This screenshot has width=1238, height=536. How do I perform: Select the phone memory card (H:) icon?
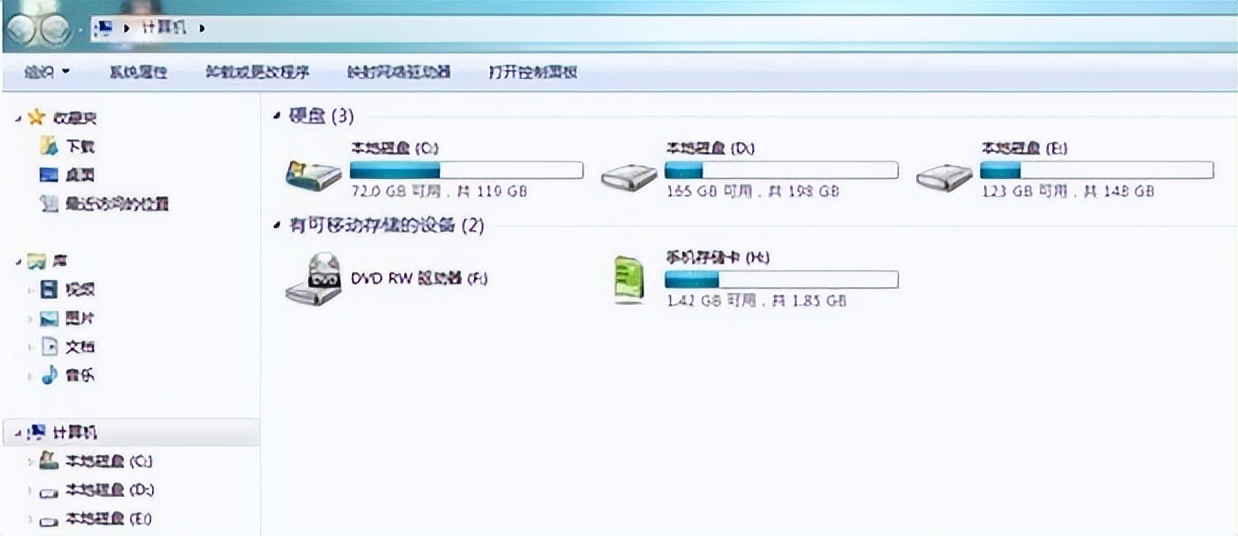(628, 279)
